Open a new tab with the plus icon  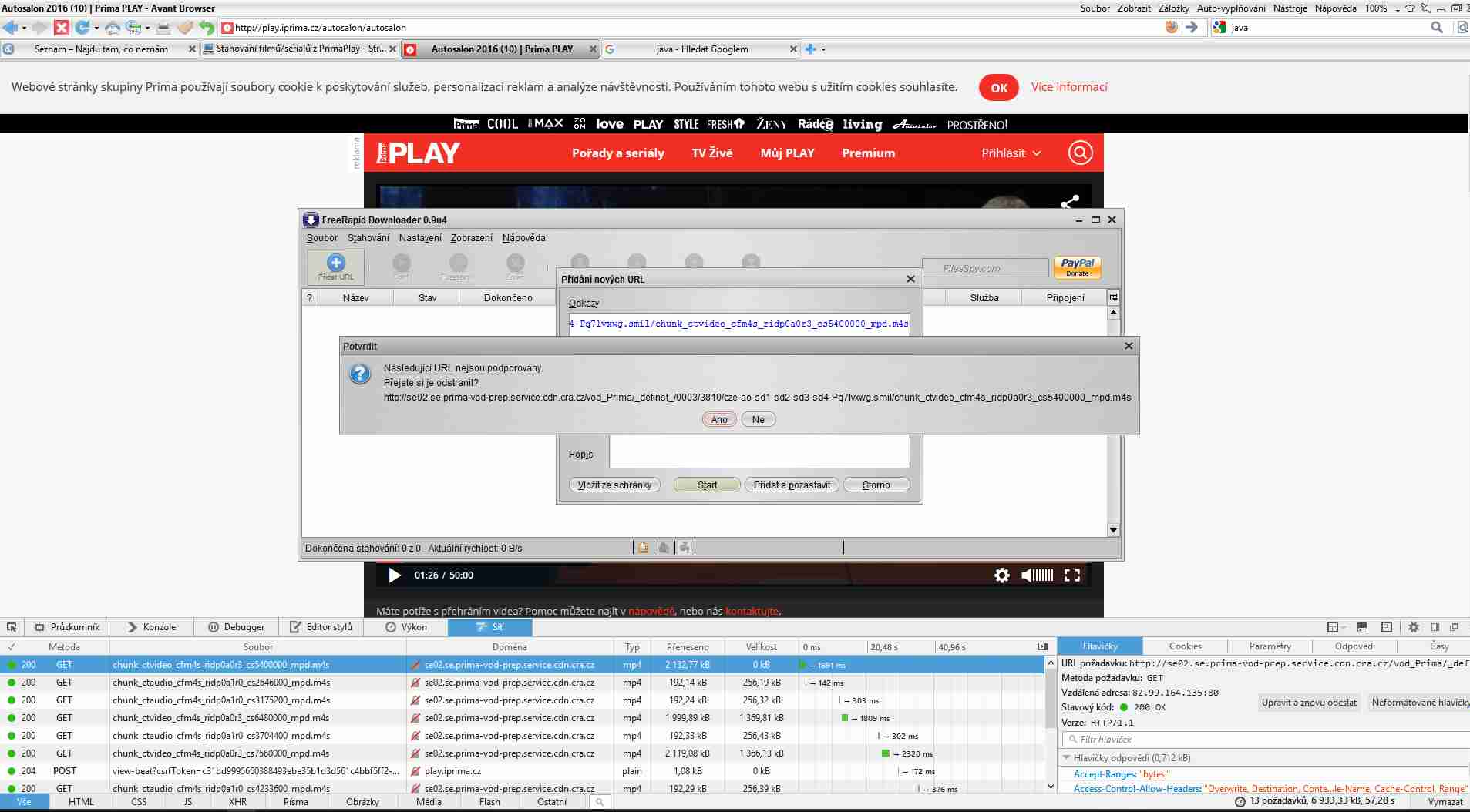(x=810, y=49)
